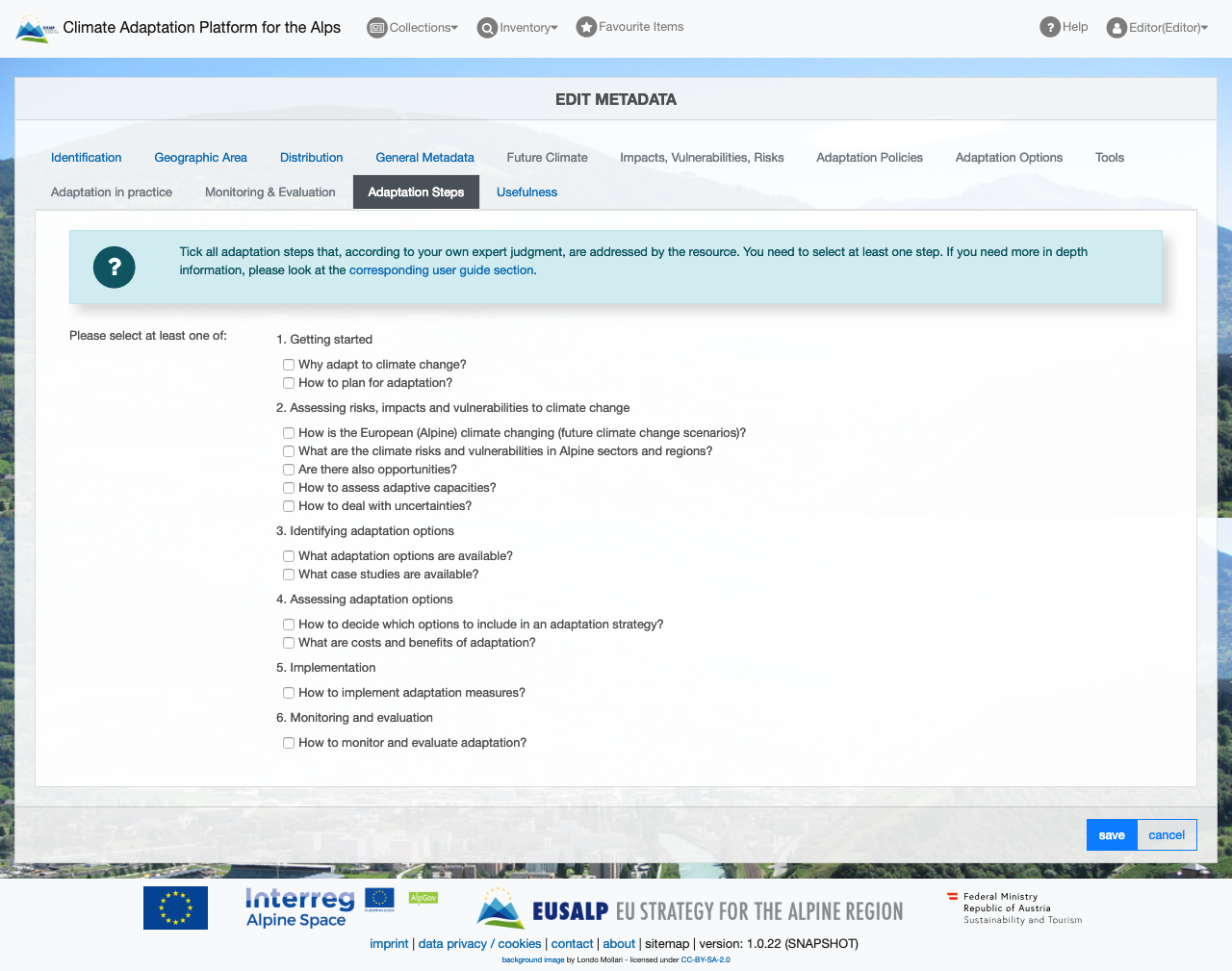Click the EUSALP strategy logo in footer
Viewport: 1232px width, 971px height.
coord(690,909)
